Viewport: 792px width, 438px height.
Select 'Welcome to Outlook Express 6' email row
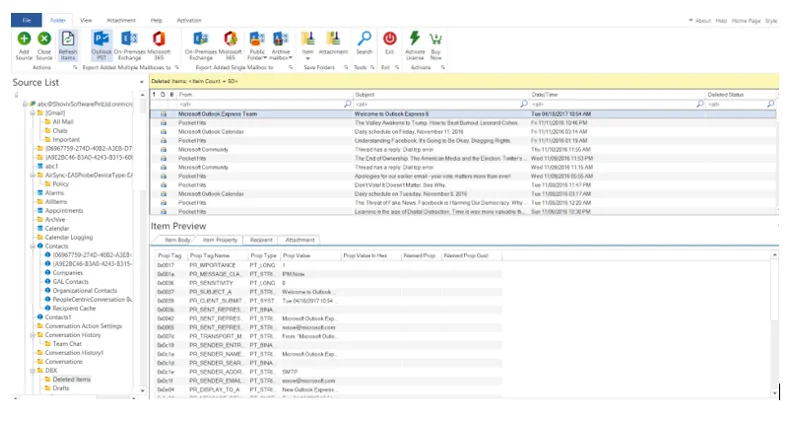point(463,114)
